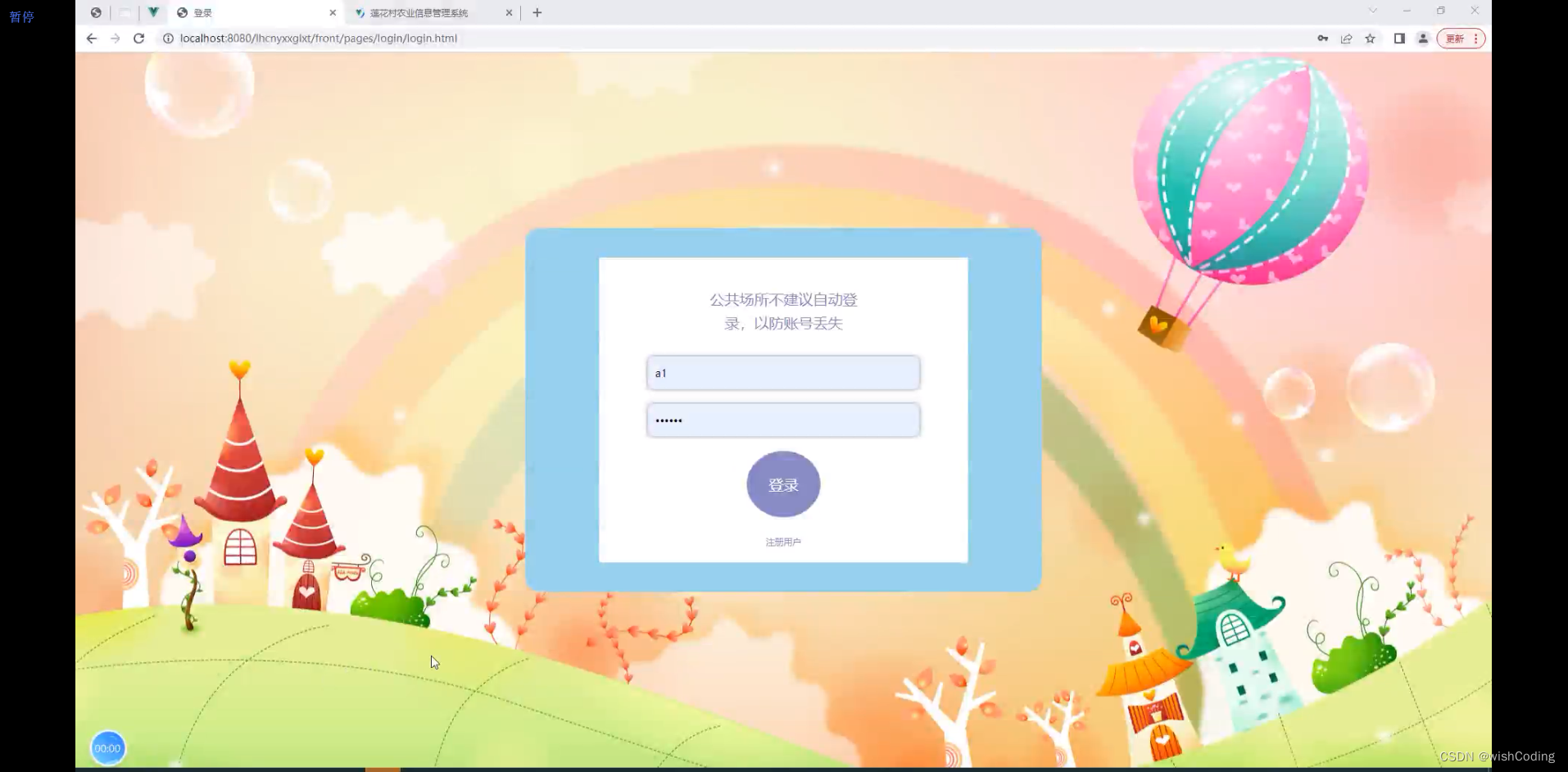Click the 暂停 pause label

[x=22, y=16]
